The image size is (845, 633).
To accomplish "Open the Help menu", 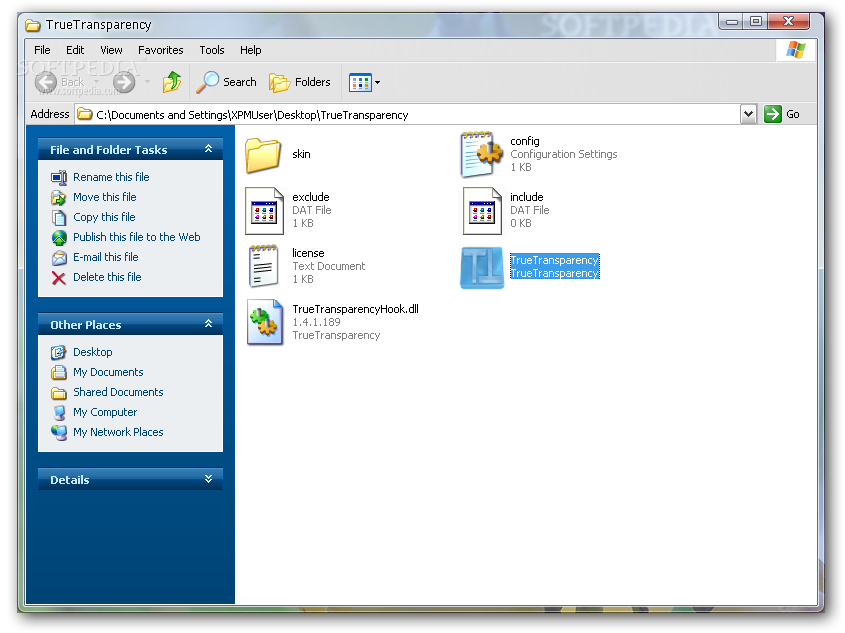I will pyautogui.click(x=251, y=50).
